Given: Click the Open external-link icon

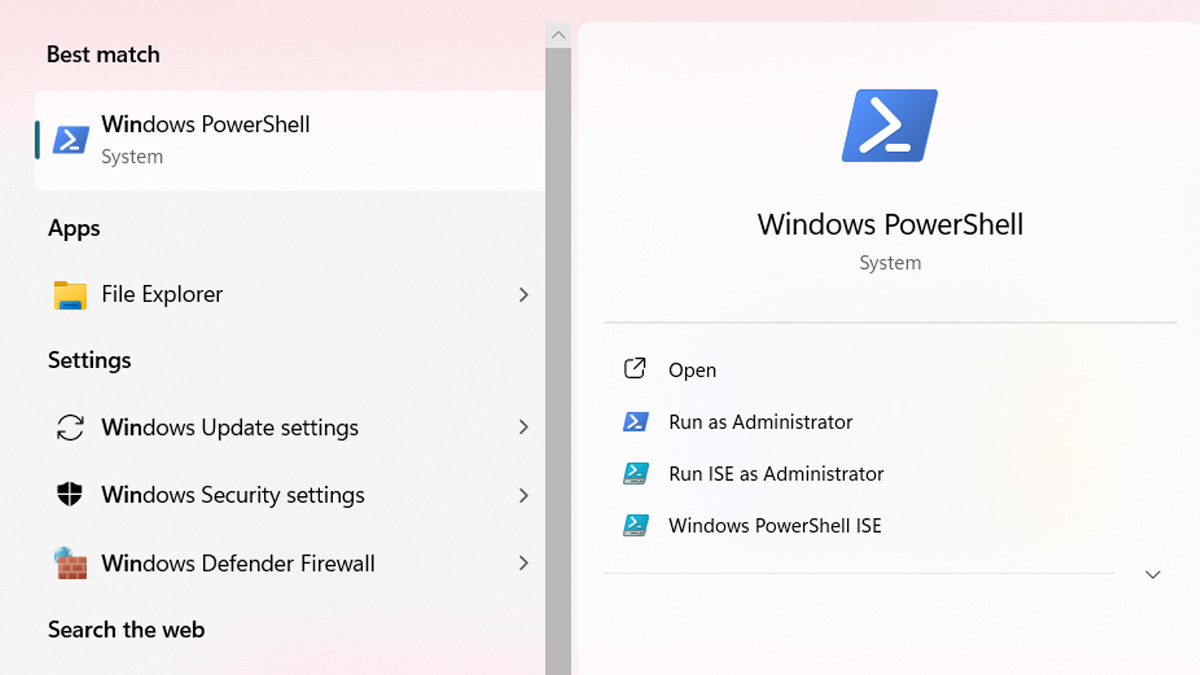Looking at the screenshot, I should coord(635,369).
